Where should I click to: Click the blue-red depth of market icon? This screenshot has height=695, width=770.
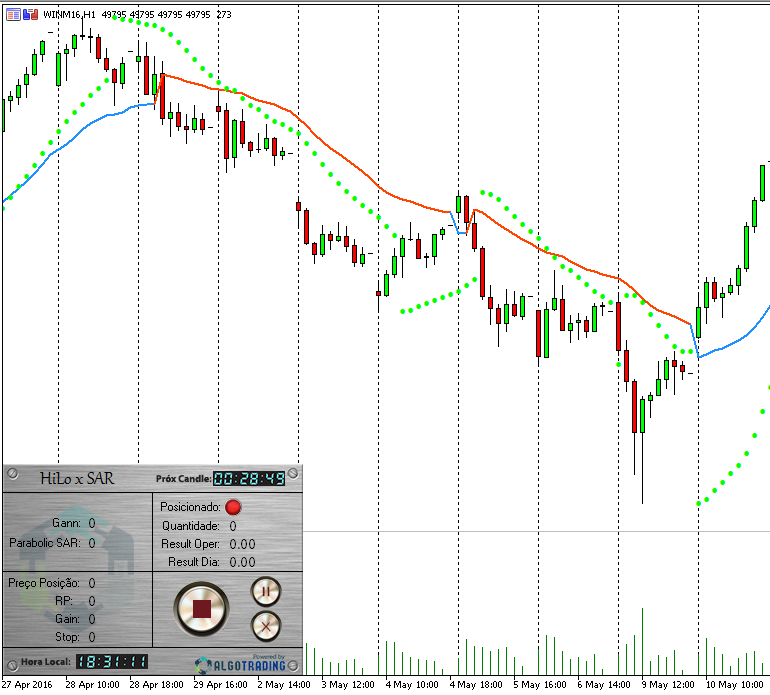point(30,15)
